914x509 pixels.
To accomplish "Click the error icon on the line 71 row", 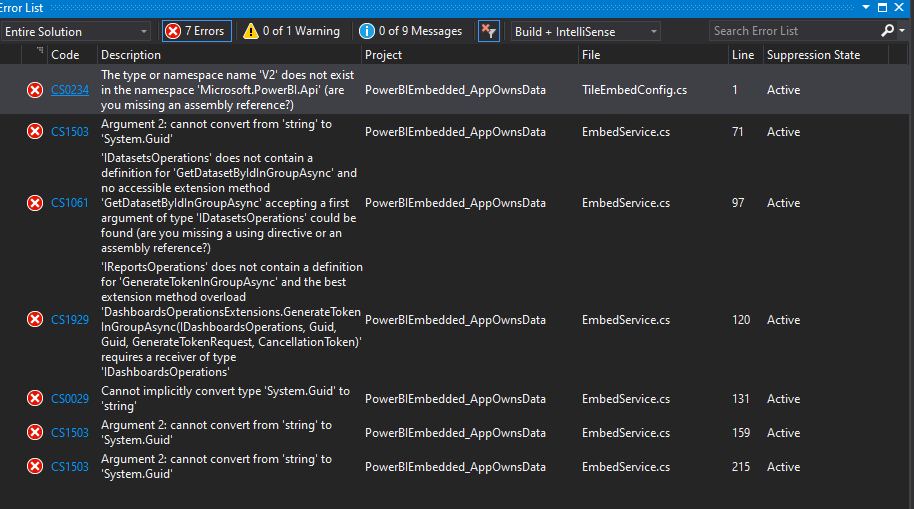I will [35, 132].
